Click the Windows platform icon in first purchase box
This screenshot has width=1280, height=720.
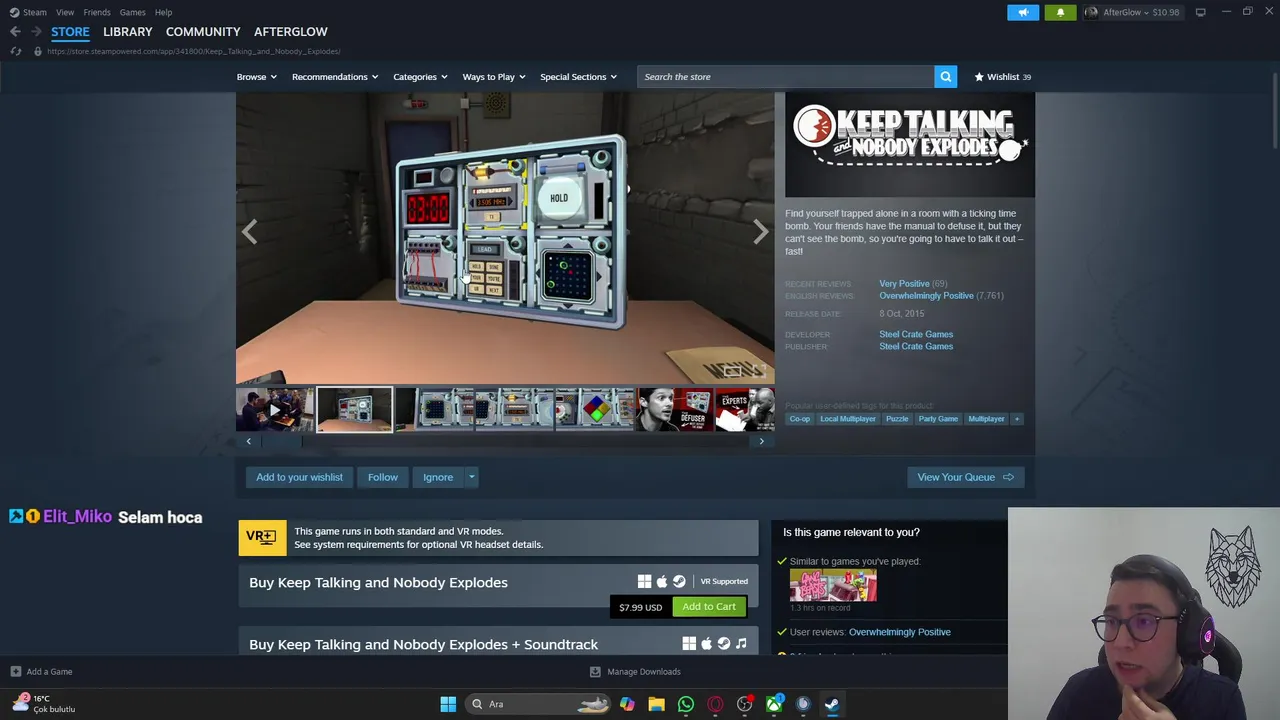644,581
